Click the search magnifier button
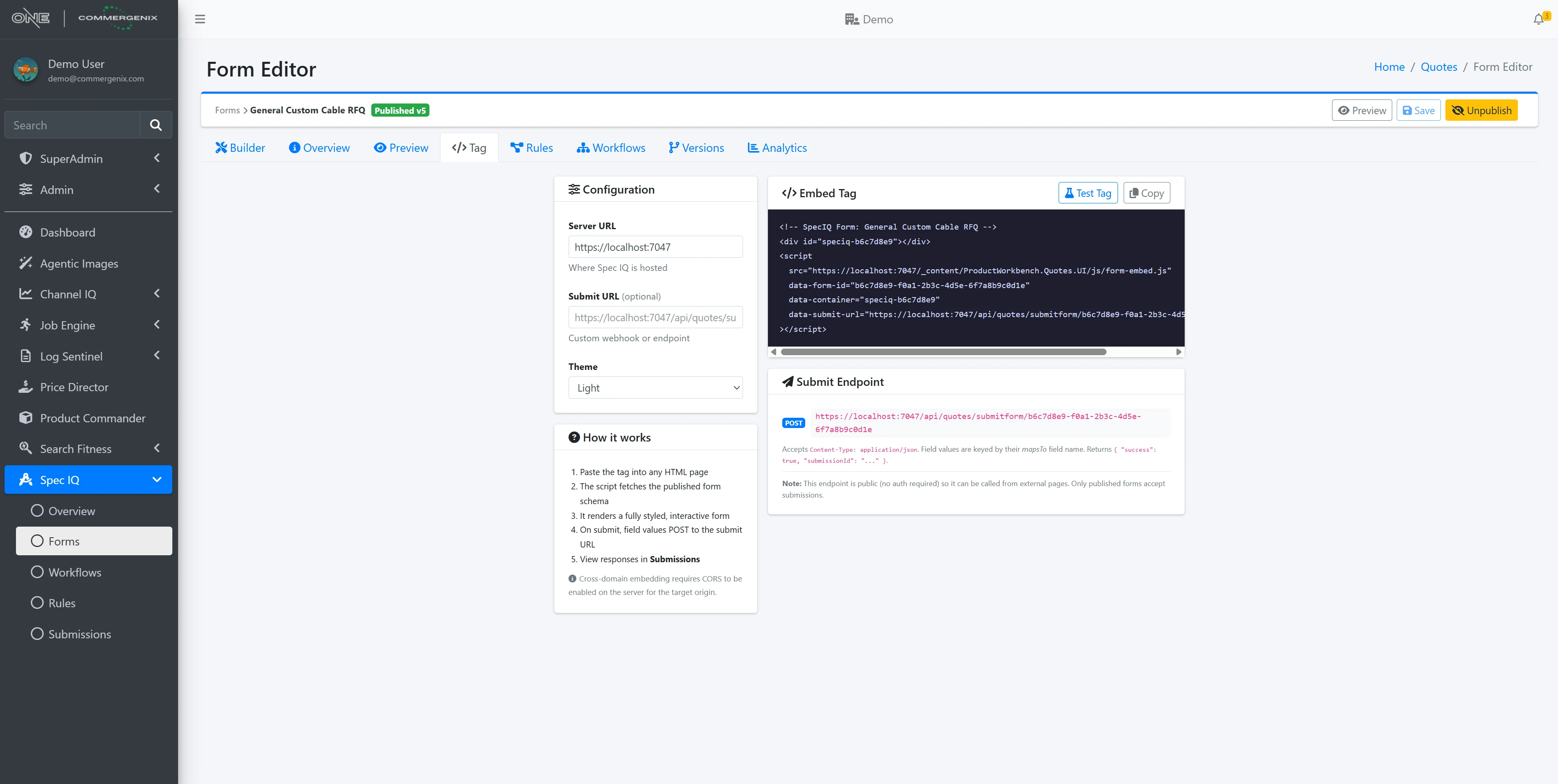 [x=156, y=125]
